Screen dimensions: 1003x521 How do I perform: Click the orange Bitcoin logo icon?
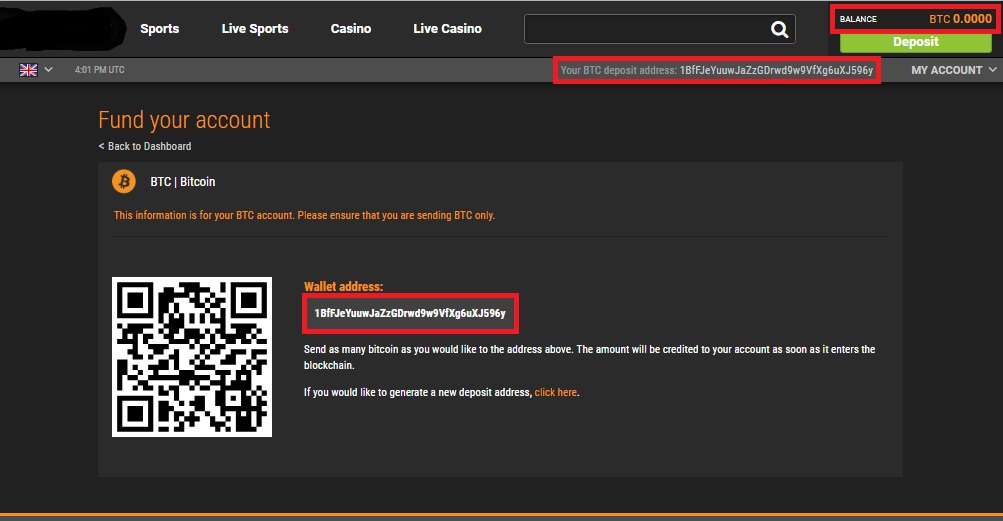pos(124,181)
